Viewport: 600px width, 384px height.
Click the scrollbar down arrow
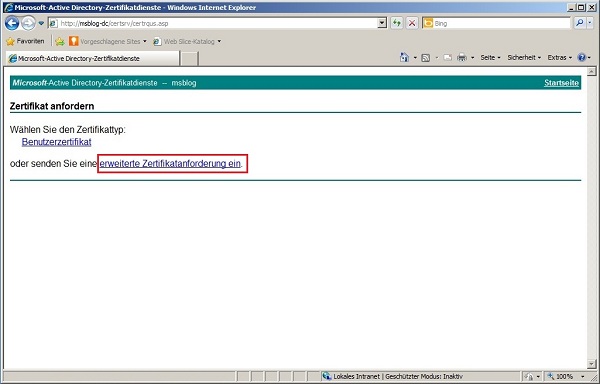pyautogui.click(x=591, y=364)
